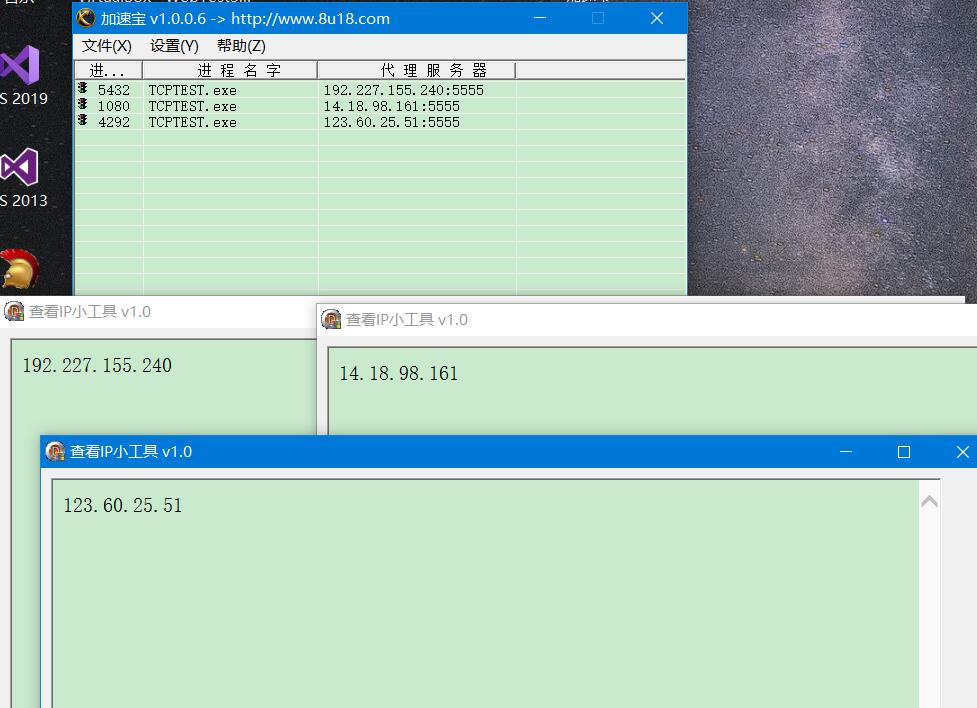Viewport: 977px width, 708px height.
Task: Close the front 查看IP小工具 window
Action: (962, 452)
